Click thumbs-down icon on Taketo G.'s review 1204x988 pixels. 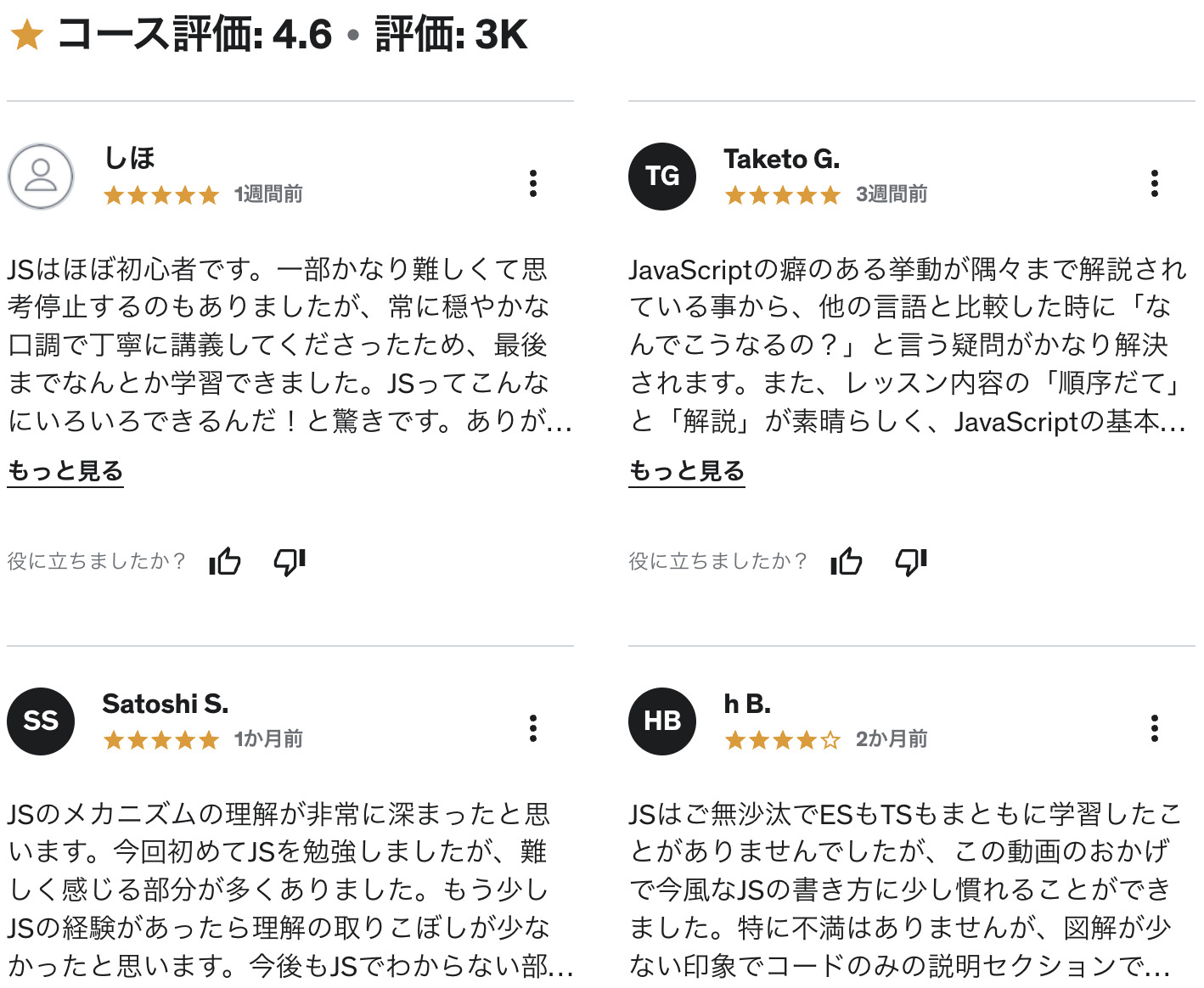click(x=910, y=562)
